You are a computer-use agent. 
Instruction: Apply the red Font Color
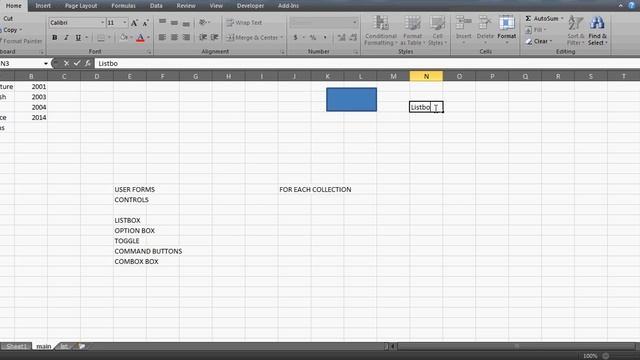140,38
